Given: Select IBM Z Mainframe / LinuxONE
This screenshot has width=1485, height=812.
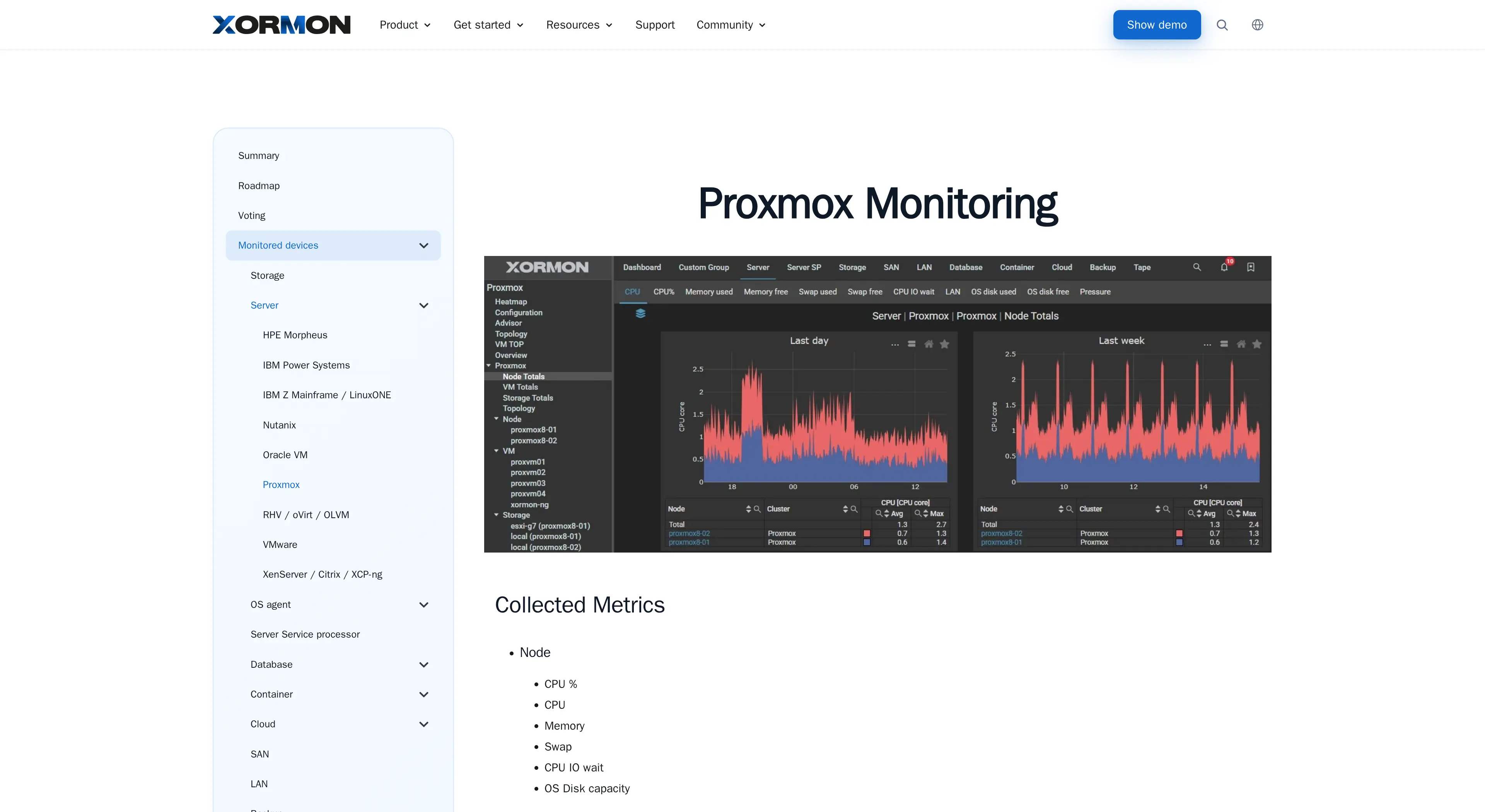Looking at the screenshot, I should point(327,395).
